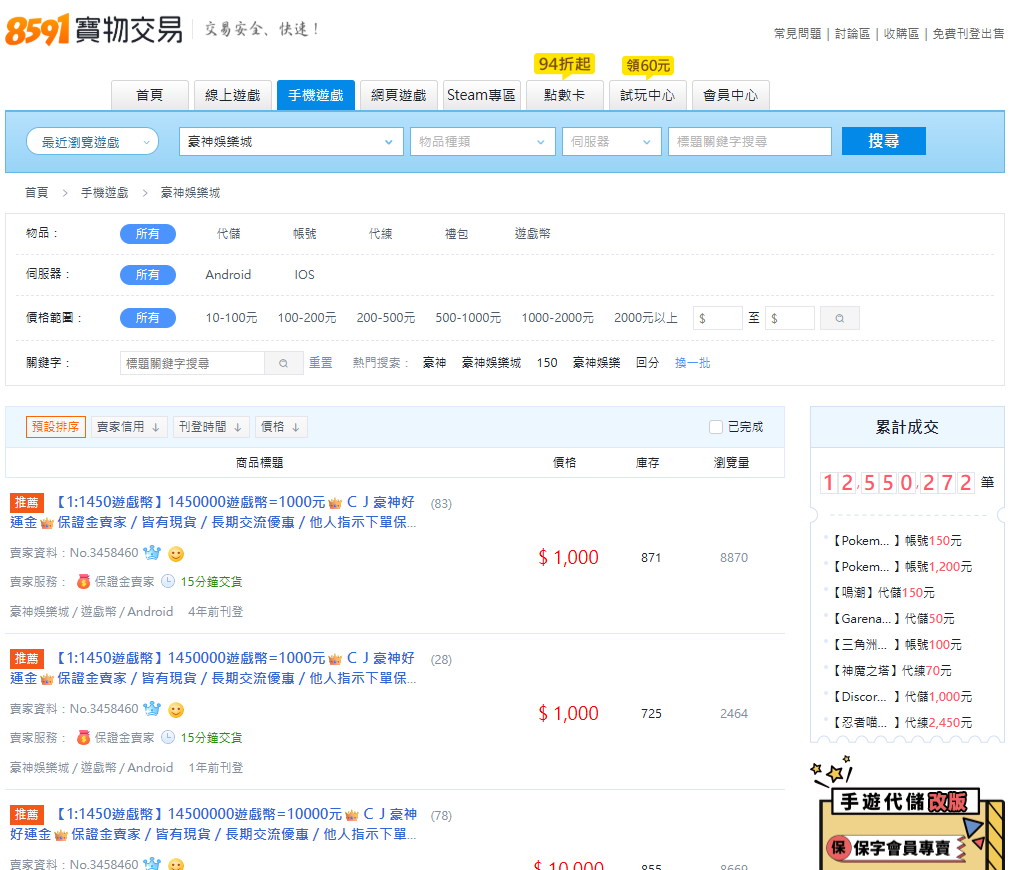Viewport: 1011px width, 870px height.
Task: Open first listing title with (83) reviews
Action: point(213,512)
